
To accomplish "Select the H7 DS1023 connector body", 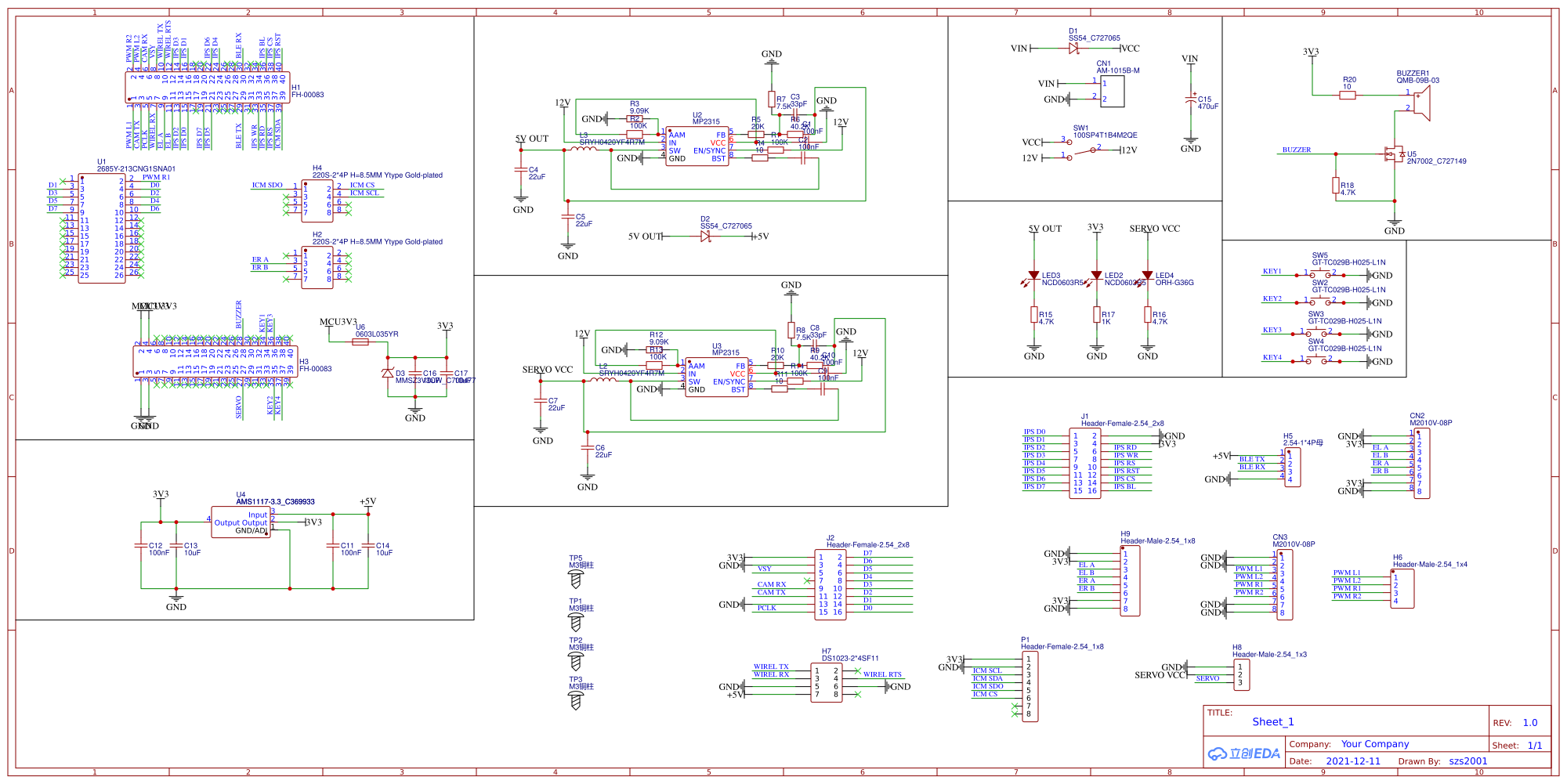I will click(827, 682).
